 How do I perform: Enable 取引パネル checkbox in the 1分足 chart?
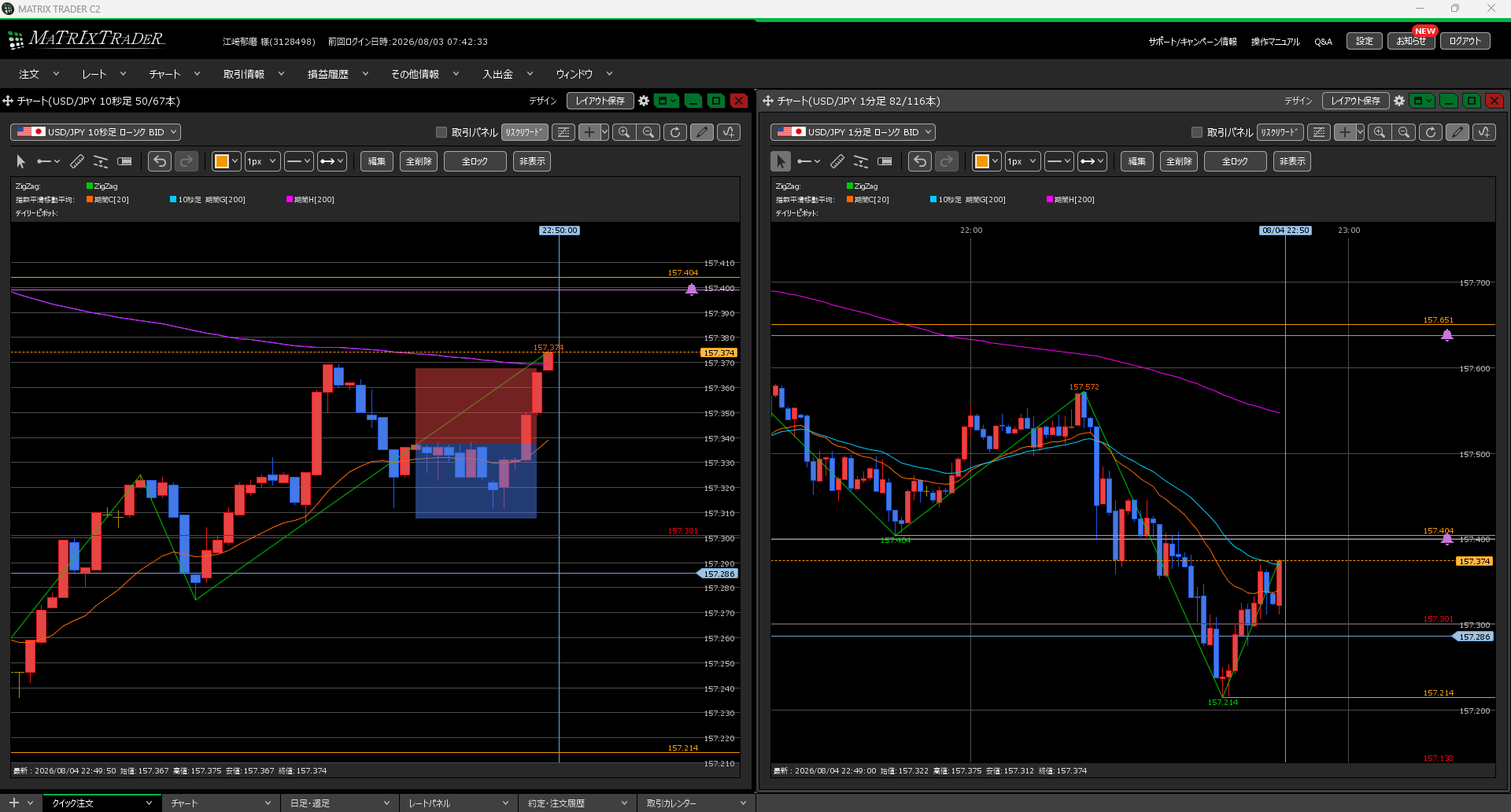1197,132
